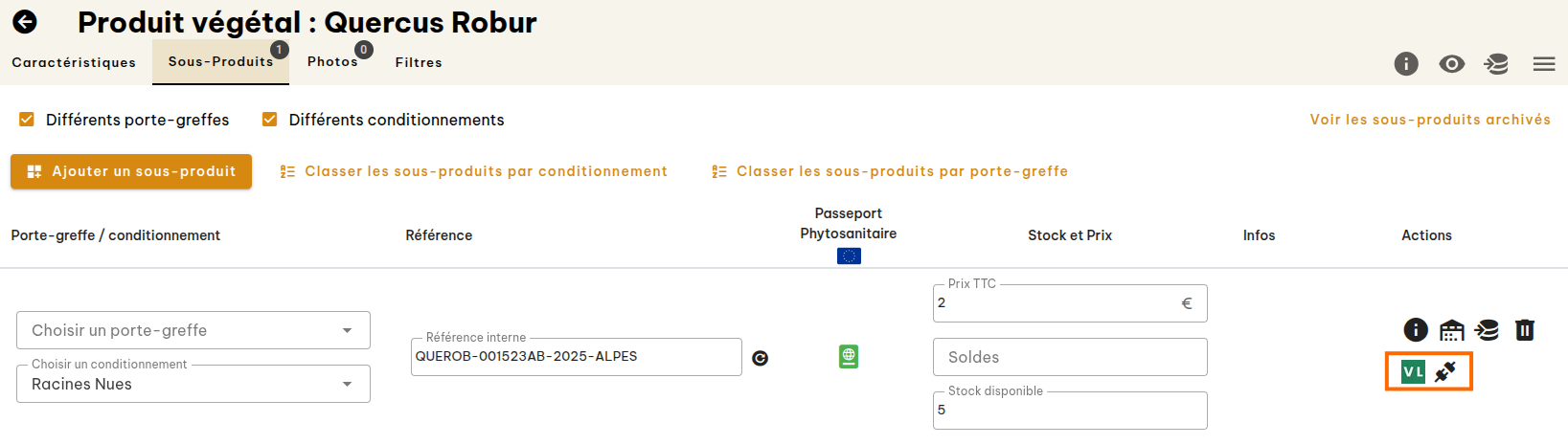Viewport: 1568px width, 445px height.
Task: Open the Racines Nues conditionnement dropdown
Action: [193, 384]
